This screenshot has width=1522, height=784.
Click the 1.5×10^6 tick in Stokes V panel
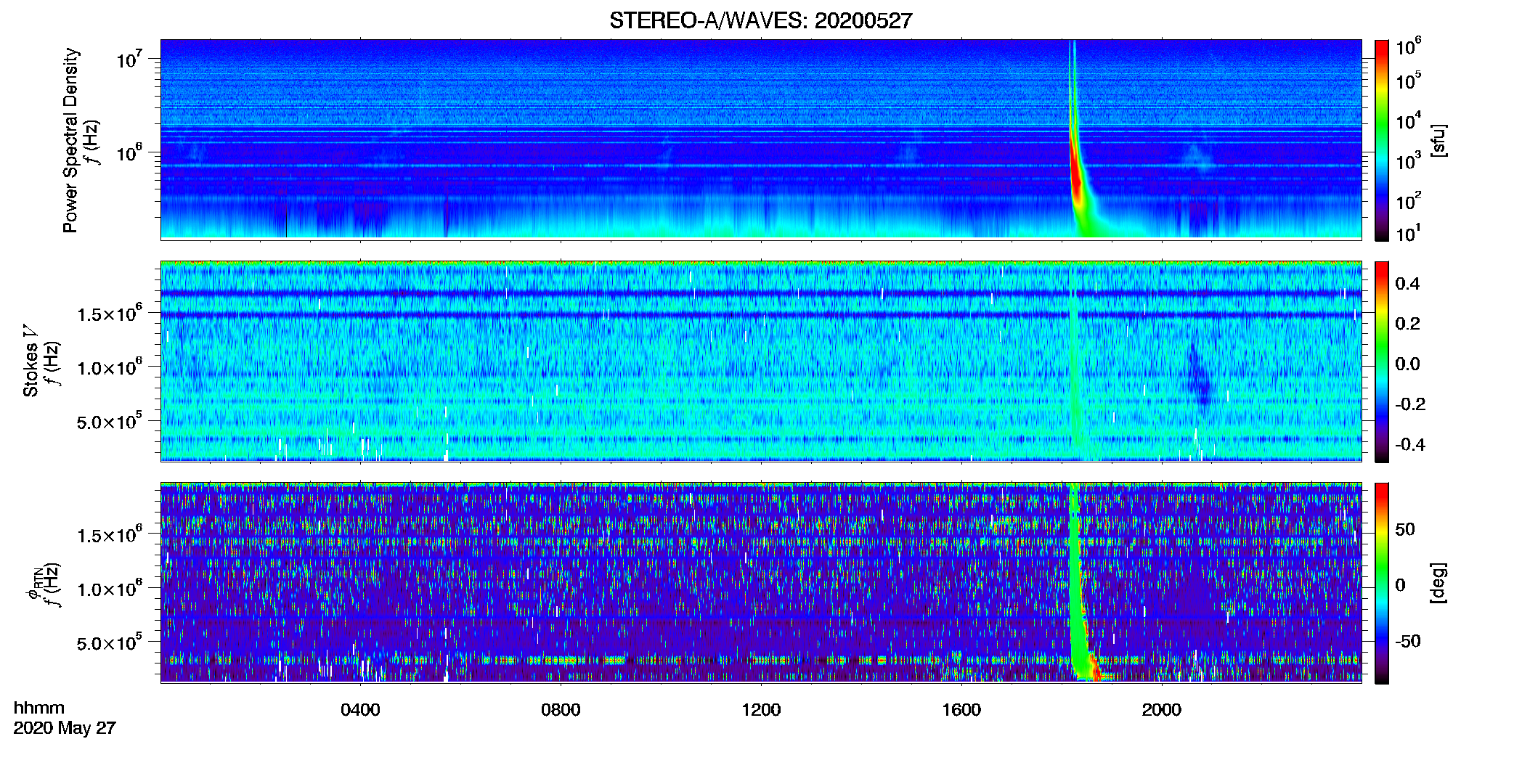coord(110,313)
